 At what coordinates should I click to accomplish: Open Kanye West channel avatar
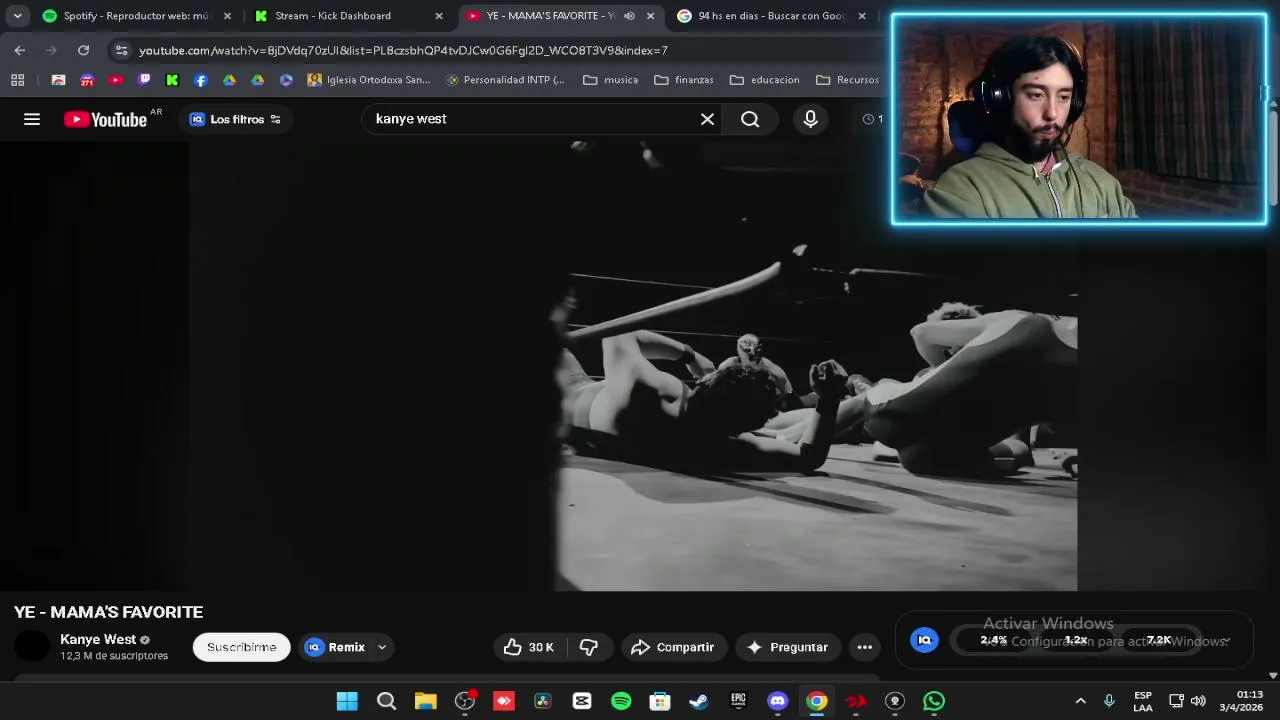click(x=32, y=647)
